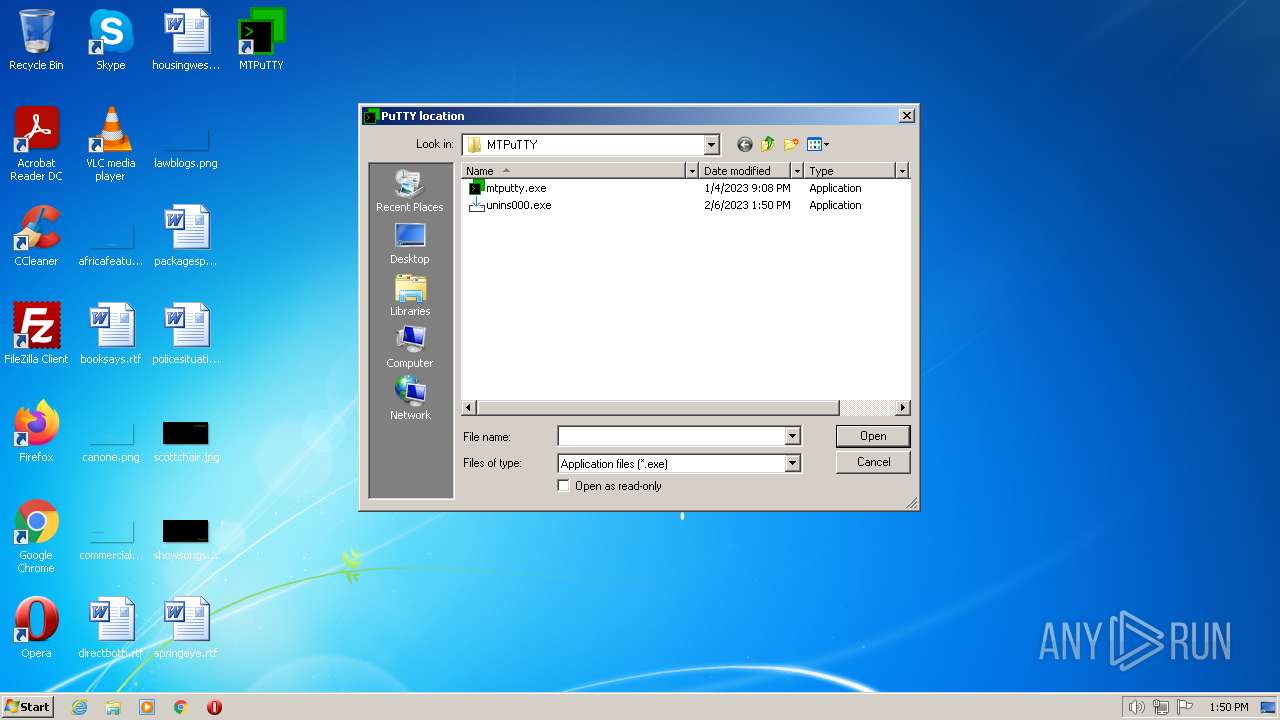Viewport: 1280px width, 720px height.
Task: Select Google Chrome desktop shortcut
Action: [x=36, y=537]
